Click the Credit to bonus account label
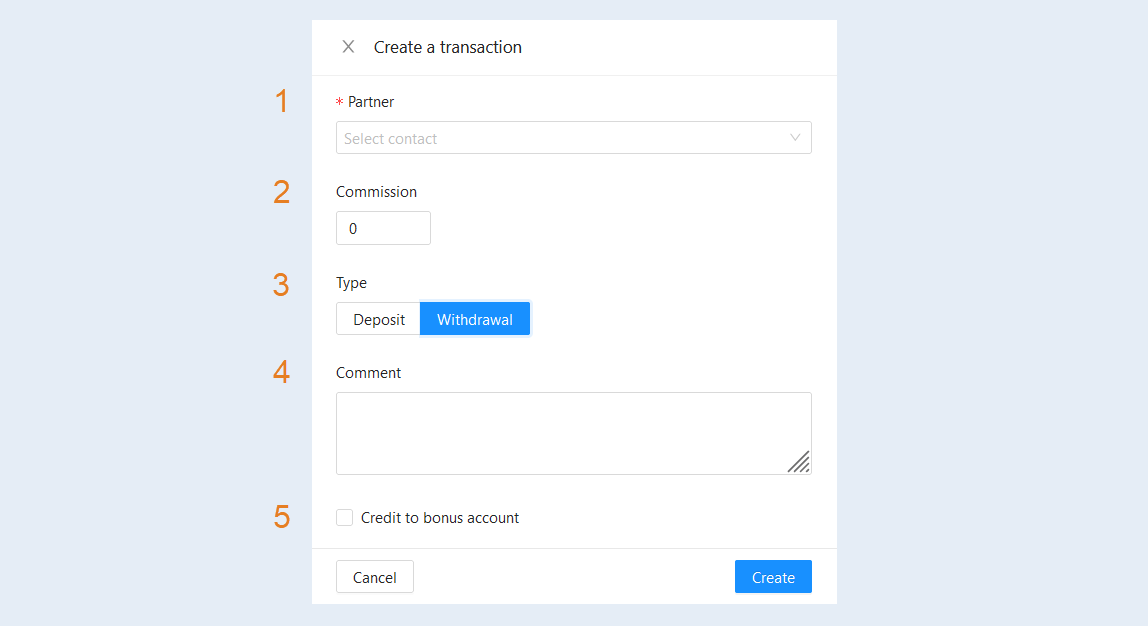This screenshot has width=1148, height=626. coord(439,518)
